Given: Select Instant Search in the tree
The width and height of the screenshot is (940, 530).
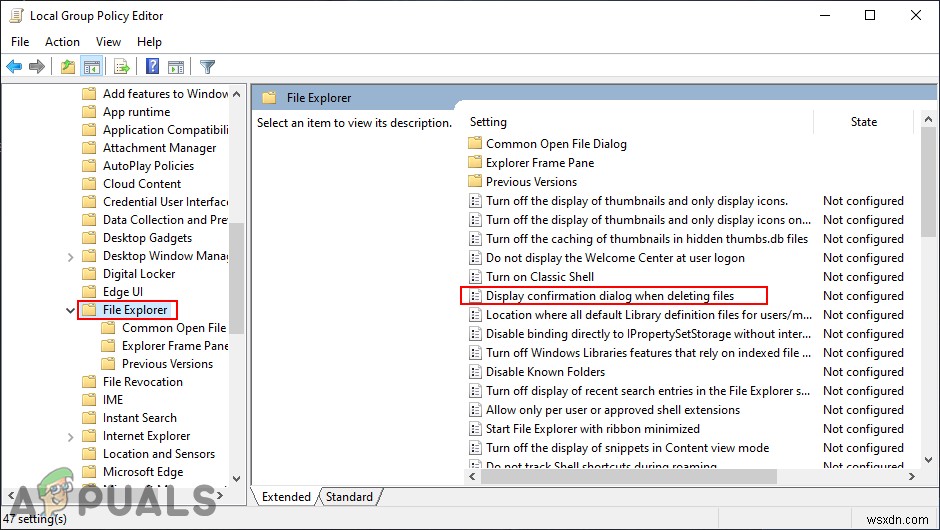Looking at the screenshot, I should tap(140, 418).
